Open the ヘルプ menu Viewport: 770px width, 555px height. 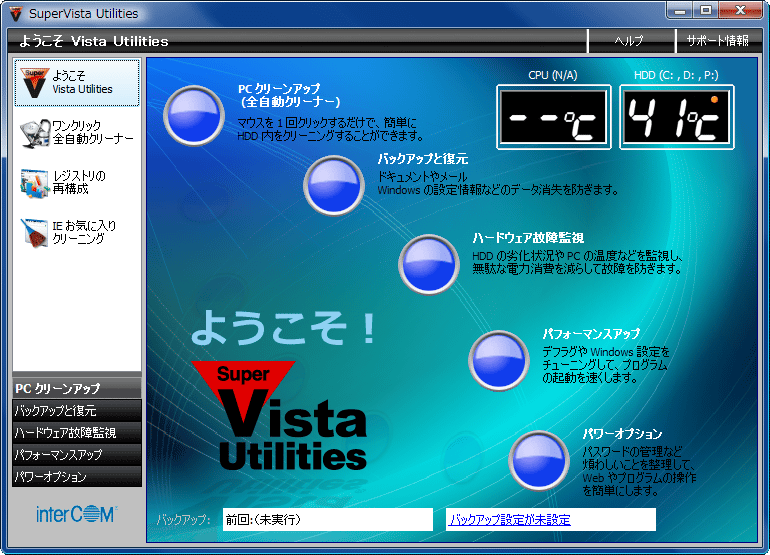click(630, 41)
